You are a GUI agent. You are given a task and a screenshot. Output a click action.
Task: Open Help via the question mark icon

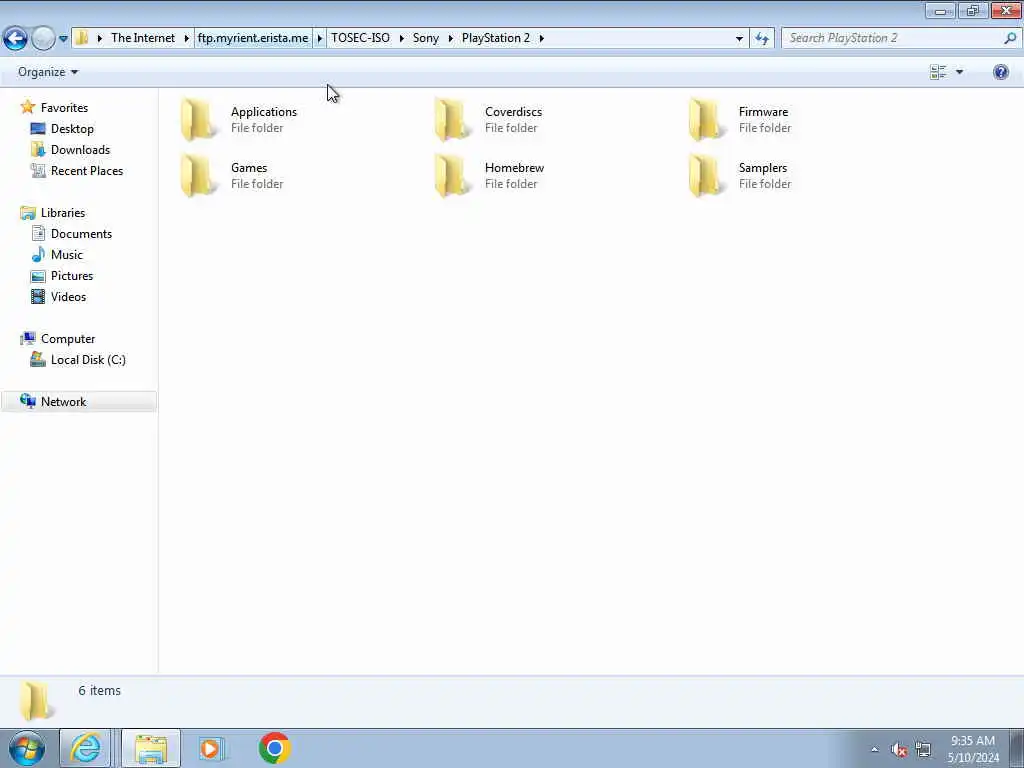[x=1000, y=72]
